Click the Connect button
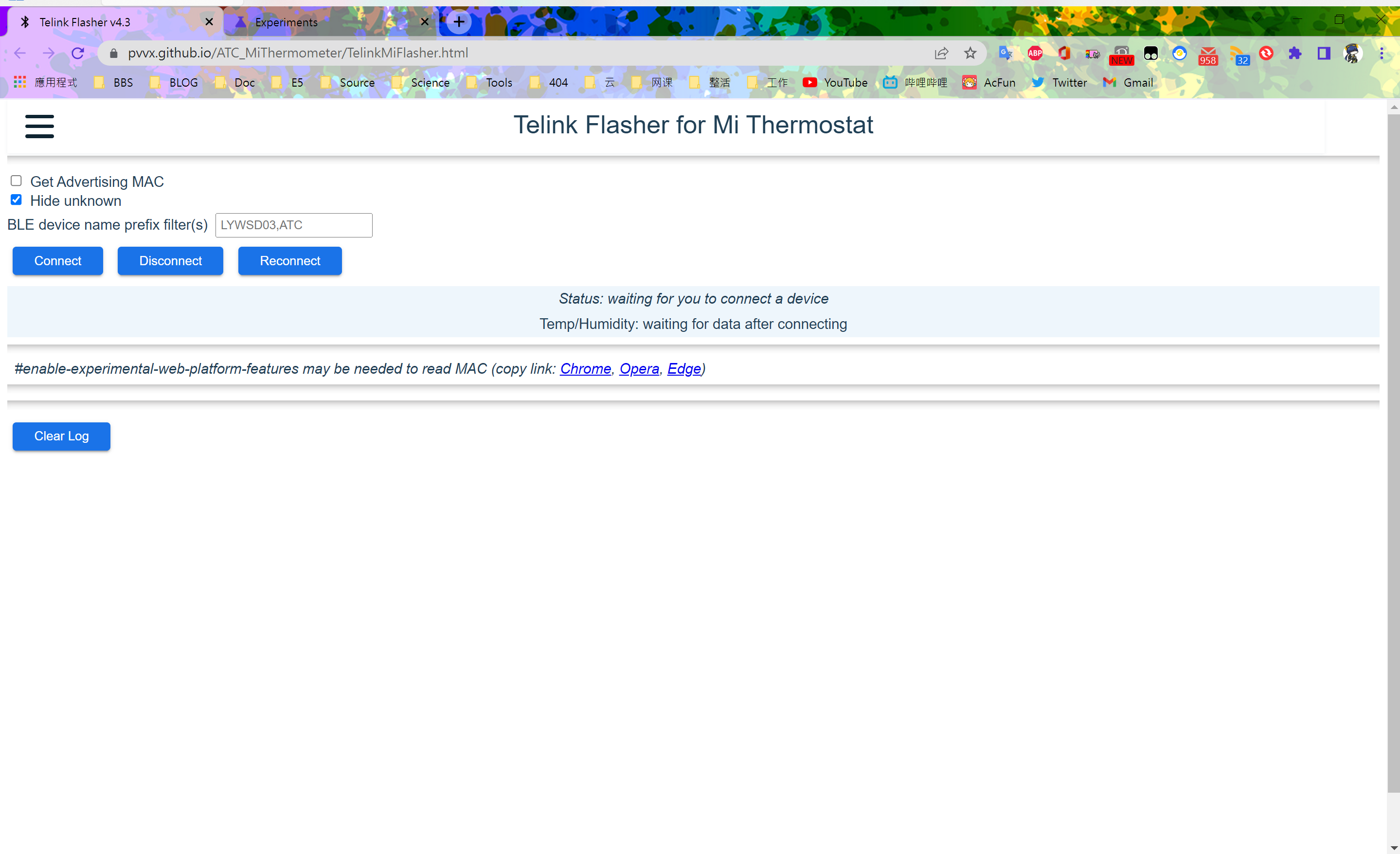 58,261
